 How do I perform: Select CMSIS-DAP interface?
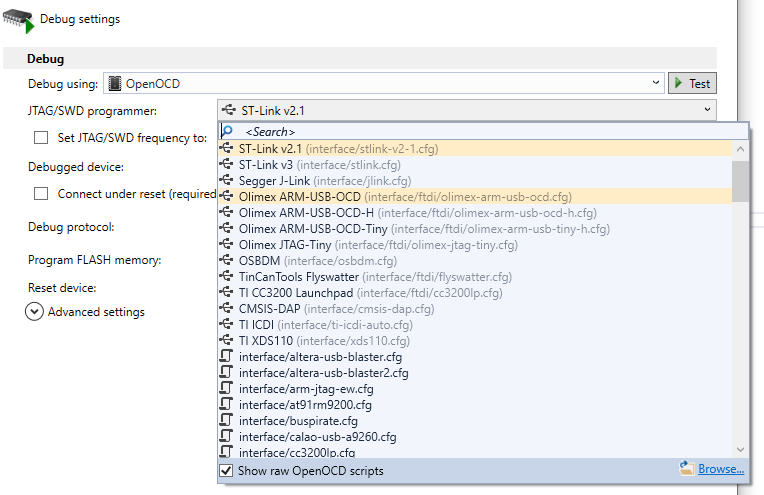[475, 309]
